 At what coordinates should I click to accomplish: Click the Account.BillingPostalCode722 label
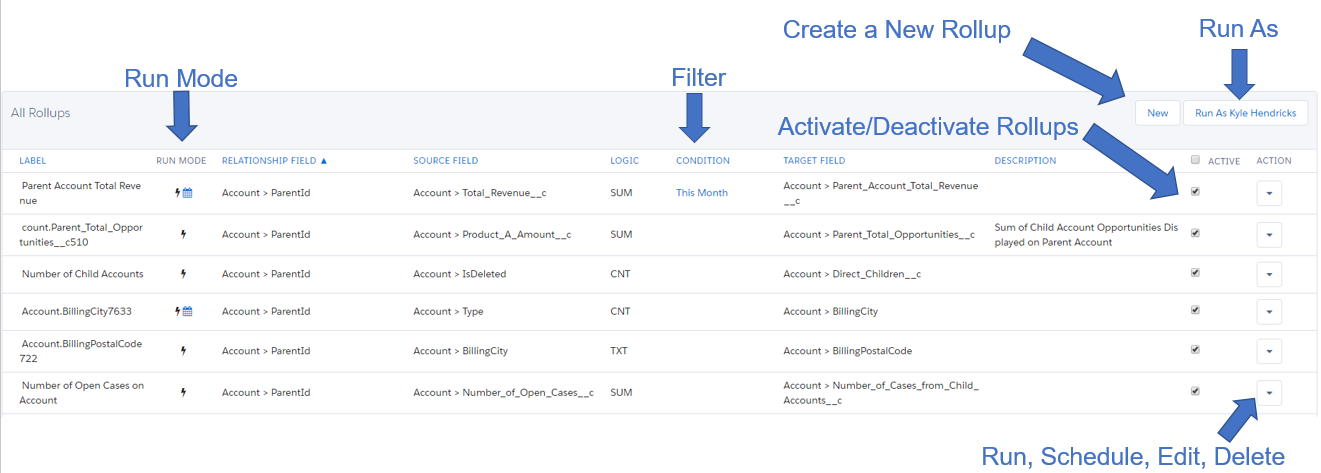coord(82,351)
